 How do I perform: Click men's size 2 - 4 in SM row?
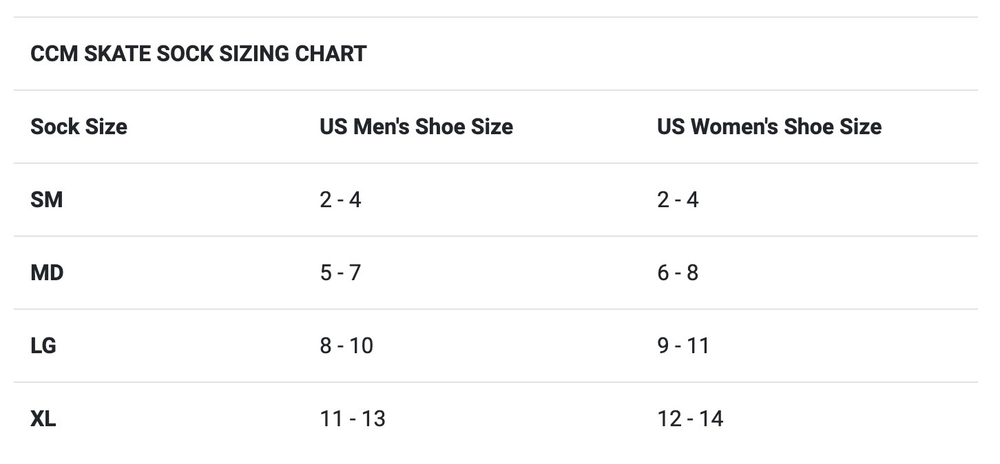(340, 200)
